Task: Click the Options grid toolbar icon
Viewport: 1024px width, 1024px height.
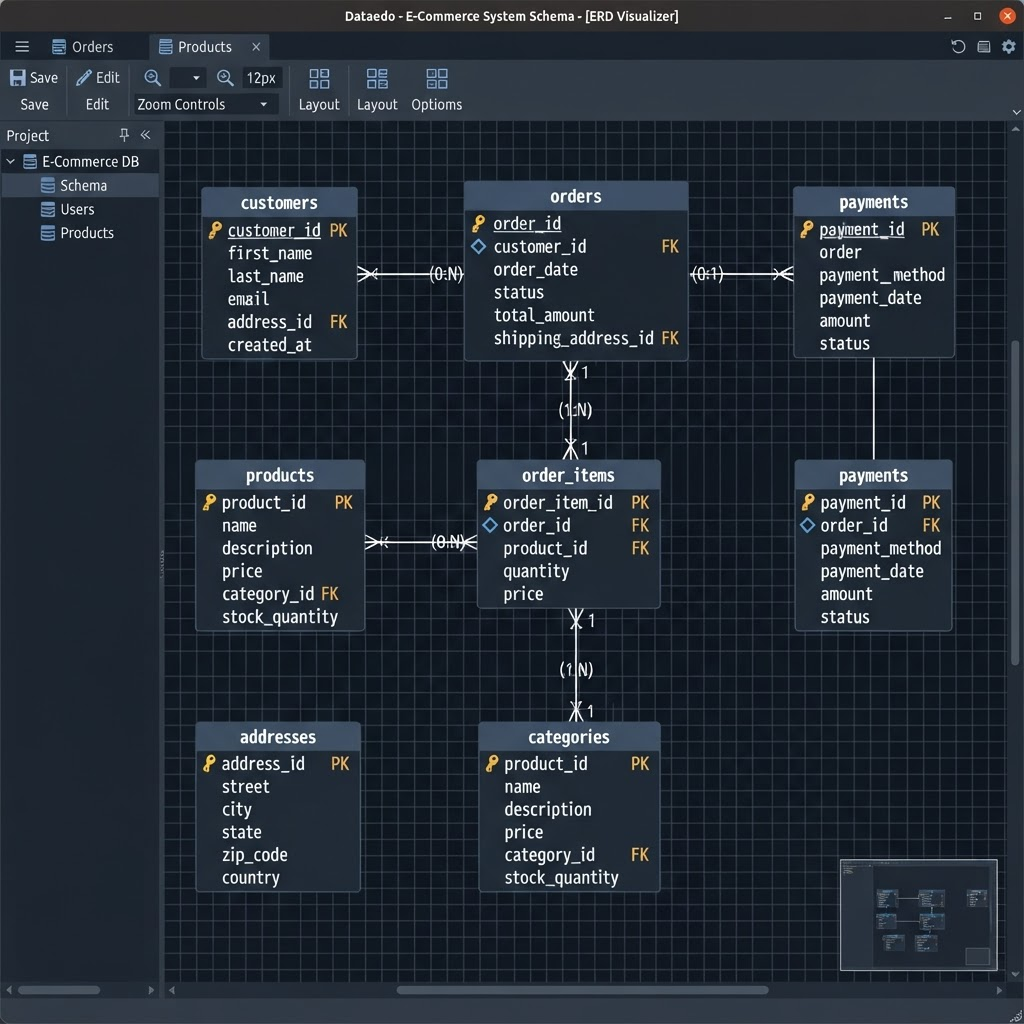Action: pyautogui.click(x=437, y=79)
